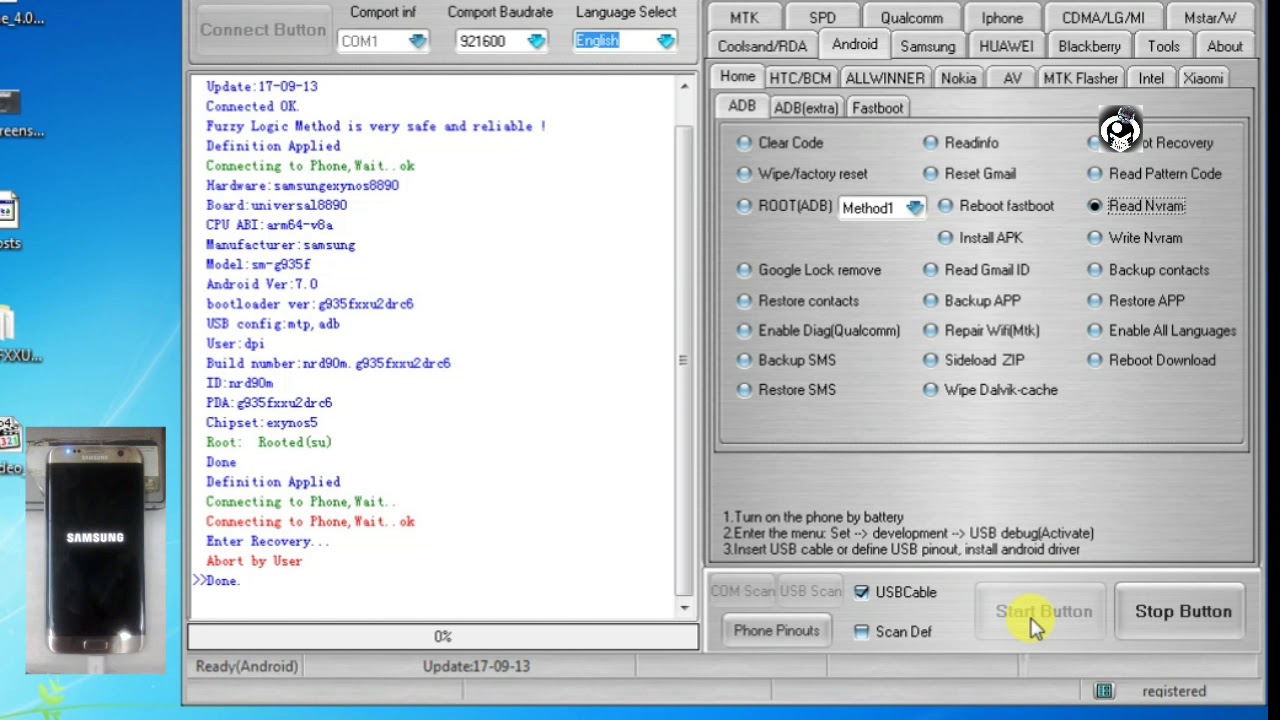1280x720 pixels.
Task: Select the Restore contacts option
Action: click(x=744, y=301)
